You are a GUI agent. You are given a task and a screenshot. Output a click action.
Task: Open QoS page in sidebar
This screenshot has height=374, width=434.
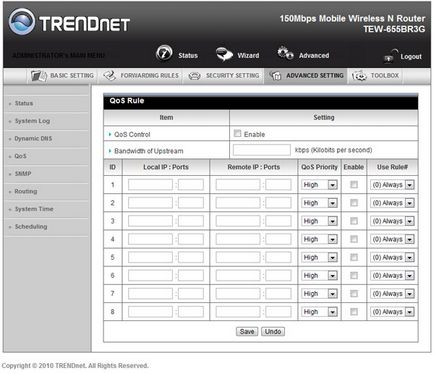click(x=20, y=156)
